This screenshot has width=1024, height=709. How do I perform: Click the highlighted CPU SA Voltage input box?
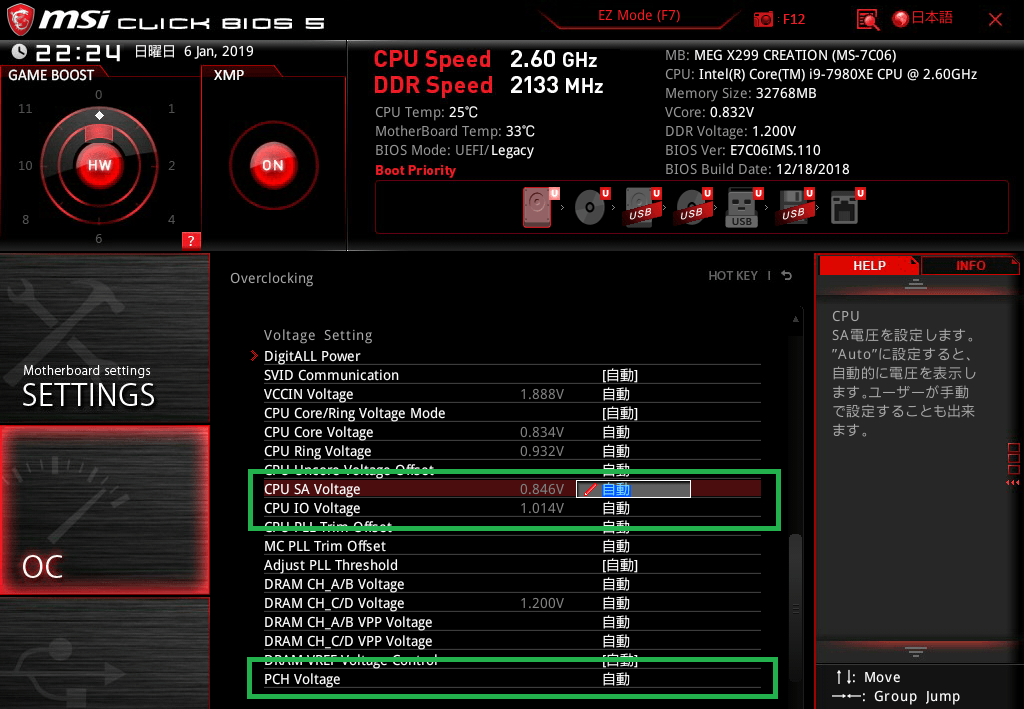point(633,489)
